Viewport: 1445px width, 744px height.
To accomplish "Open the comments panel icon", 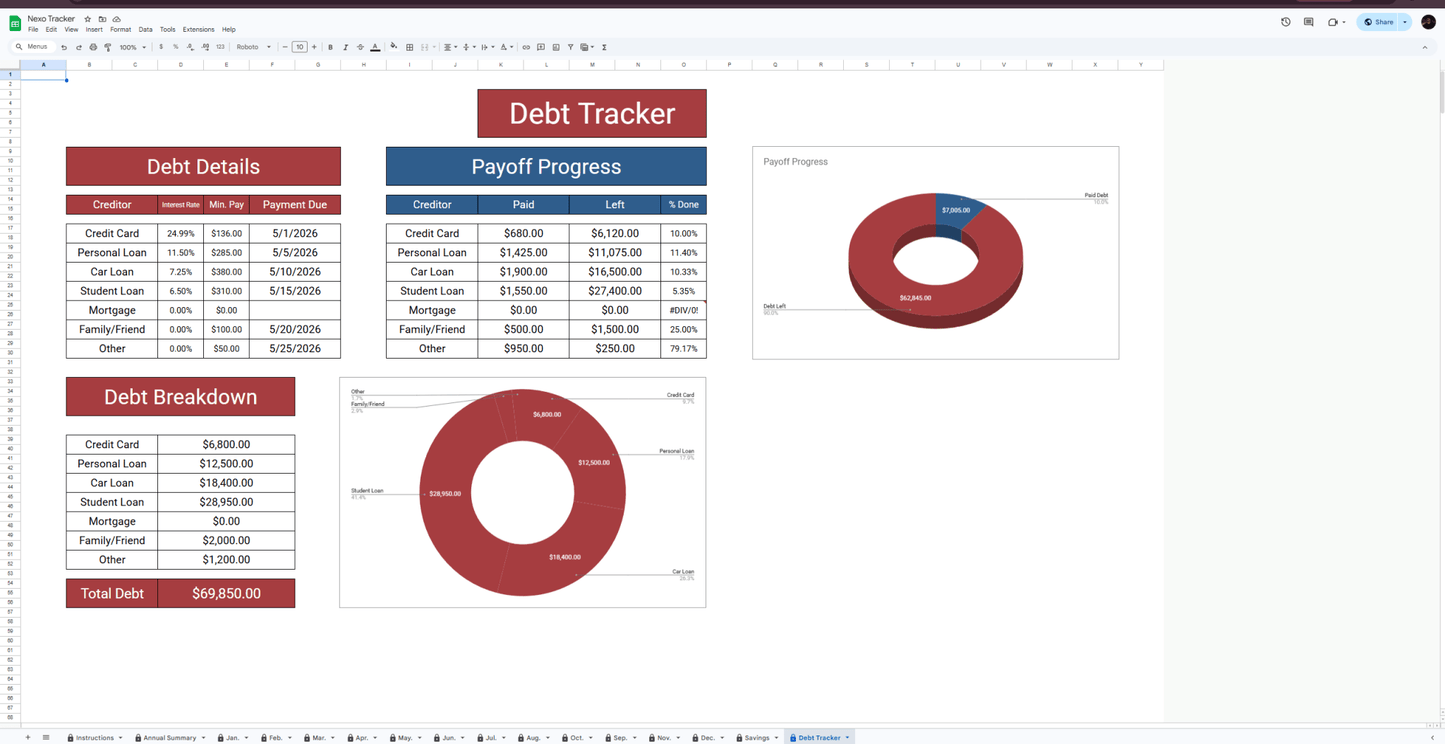I will point(1308,22).
